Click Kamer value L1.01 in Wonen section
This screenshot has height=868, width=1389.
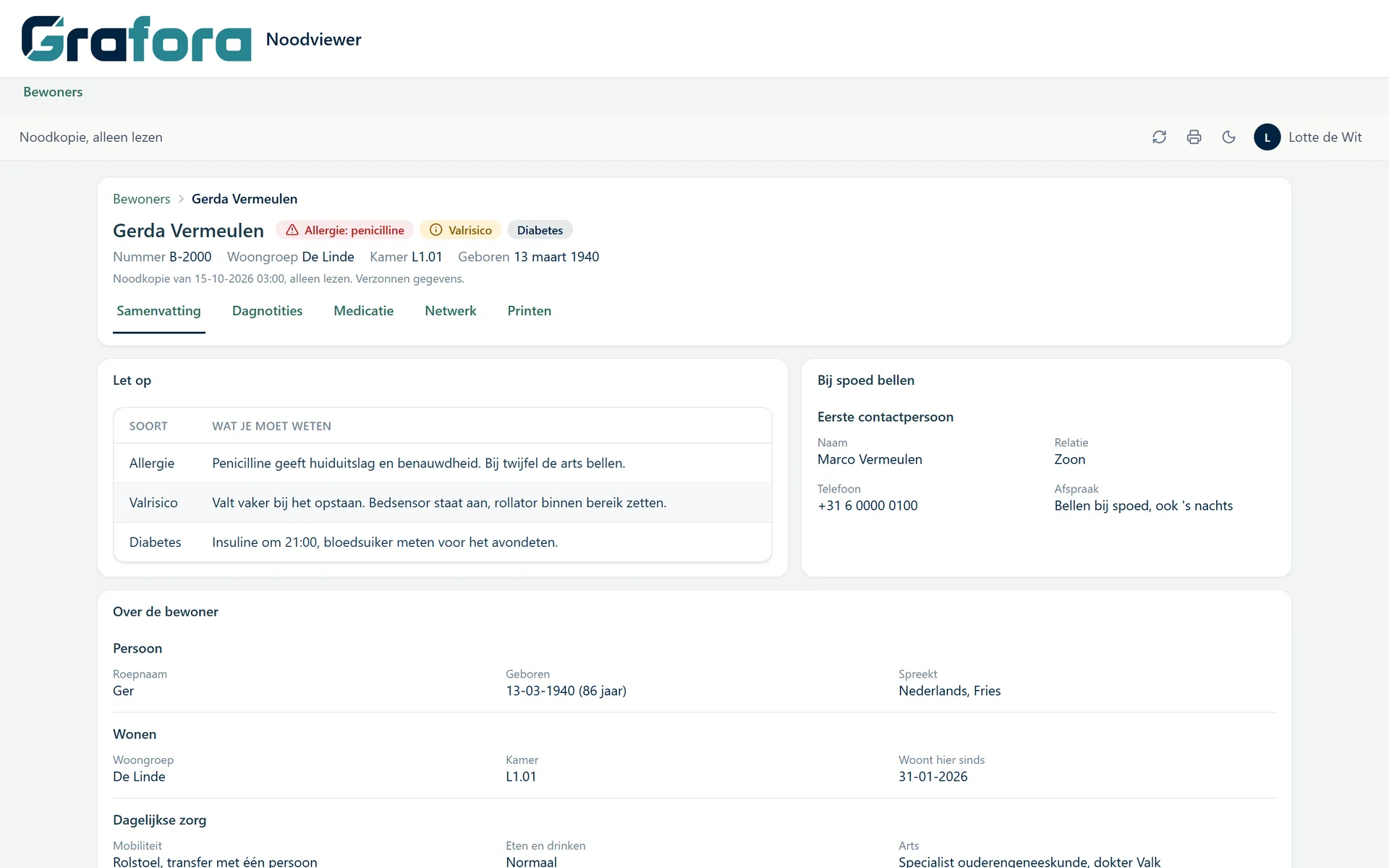click(x=521, y=777)
